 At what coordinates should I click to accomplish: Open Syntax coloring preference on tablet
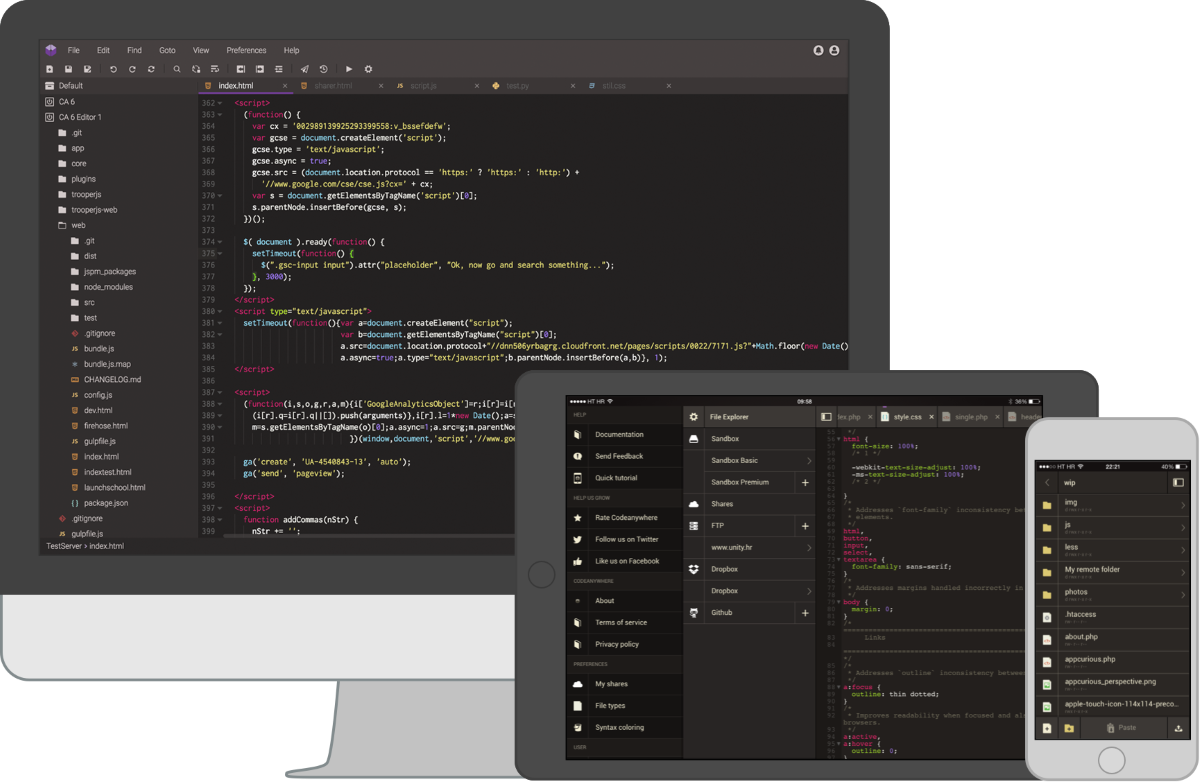(x=619, y=727)
